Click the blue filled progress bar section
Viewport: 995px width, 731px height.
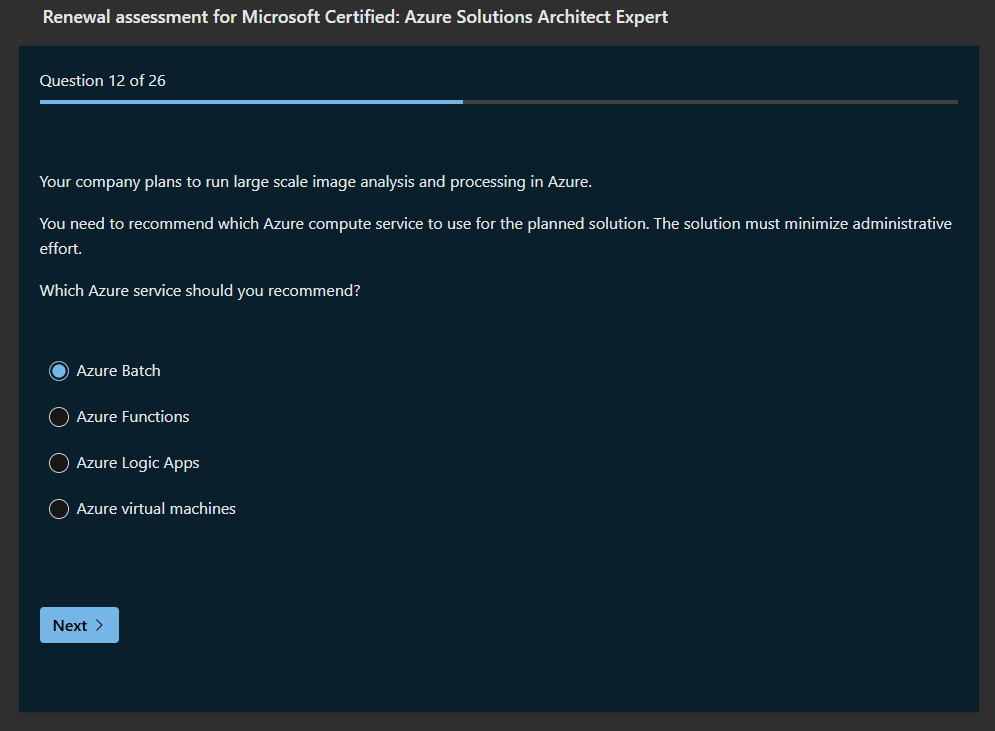coord(250,101)
